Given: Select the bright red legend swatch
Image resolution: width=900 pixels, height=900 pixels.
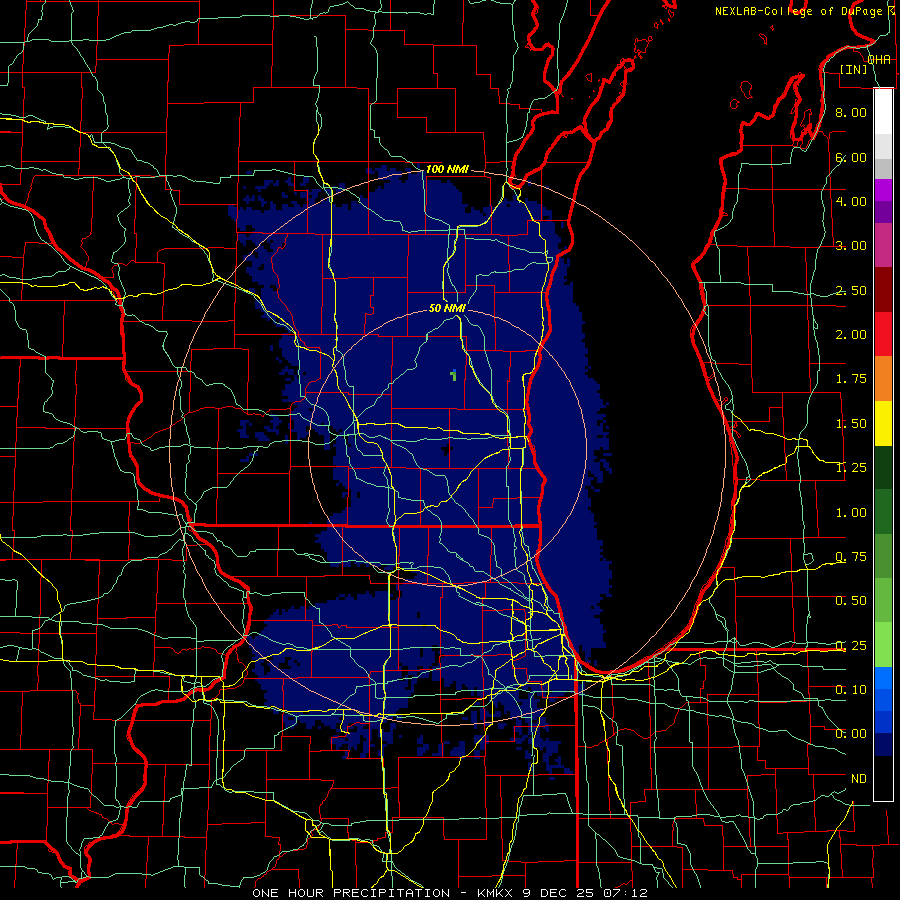Looking at the screenshot, I should point(883,334).
